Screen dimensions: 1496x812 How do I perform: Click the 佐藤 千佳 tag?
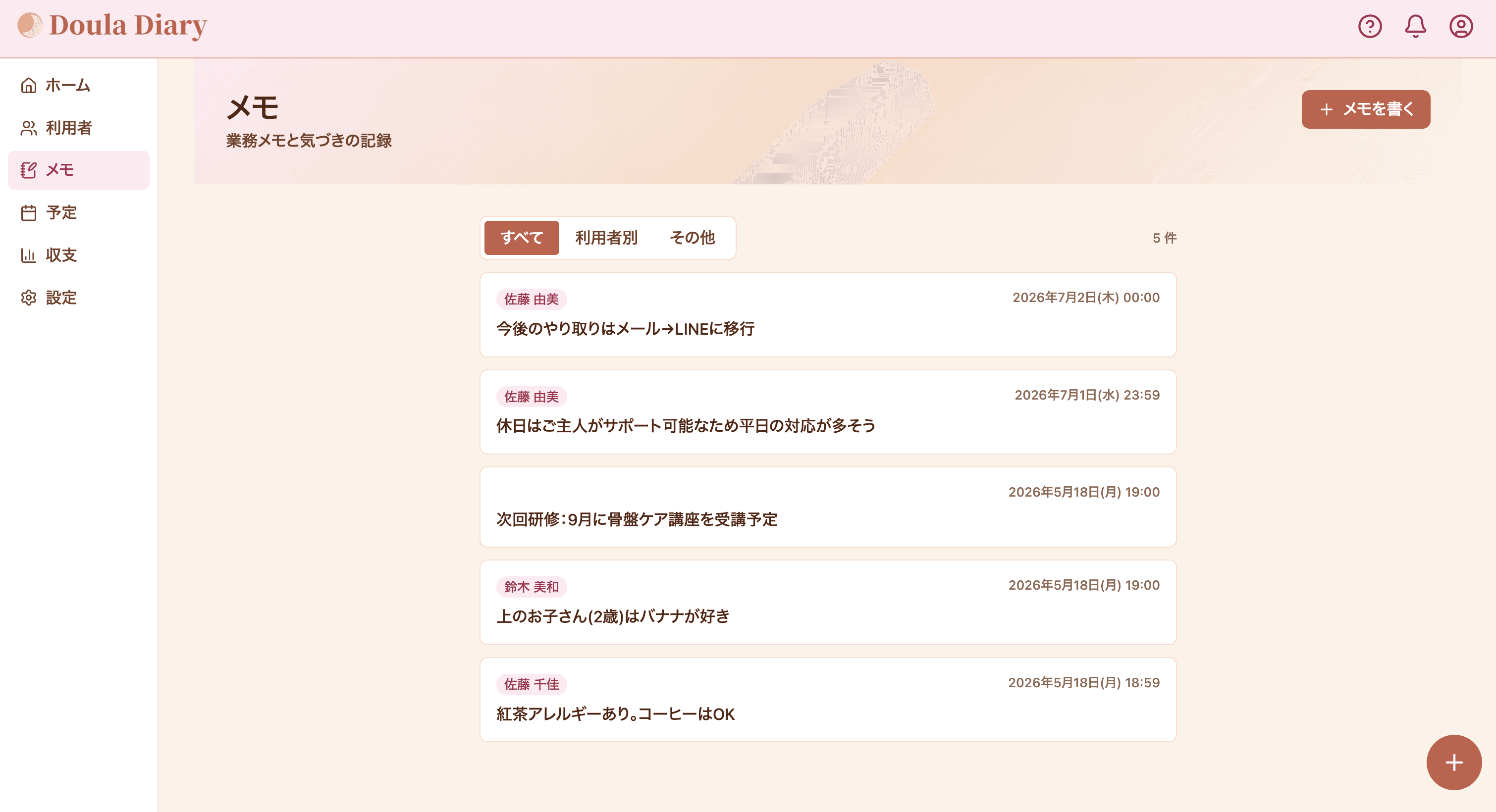[532, 684]
